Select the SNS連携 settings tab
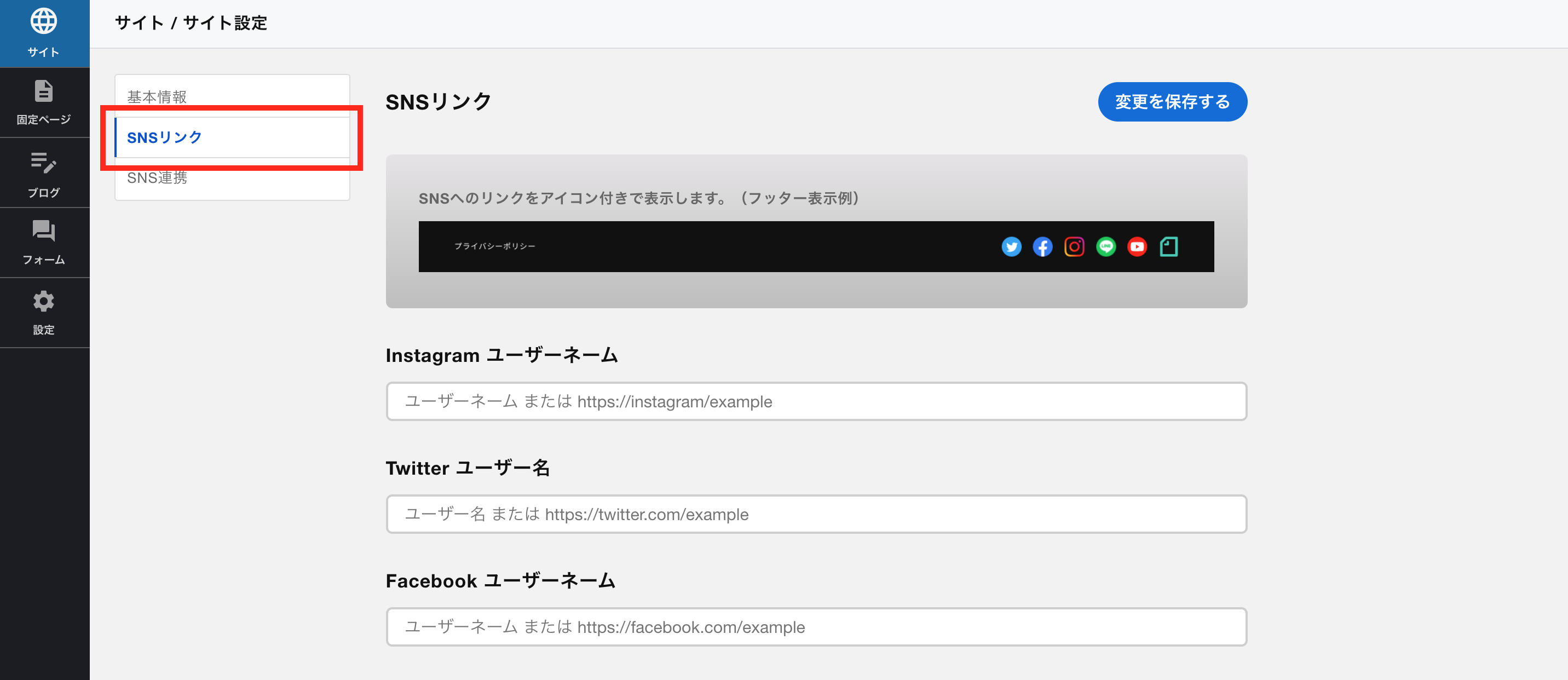This screenshot has width=1568, height=680. tap(232, 178)
